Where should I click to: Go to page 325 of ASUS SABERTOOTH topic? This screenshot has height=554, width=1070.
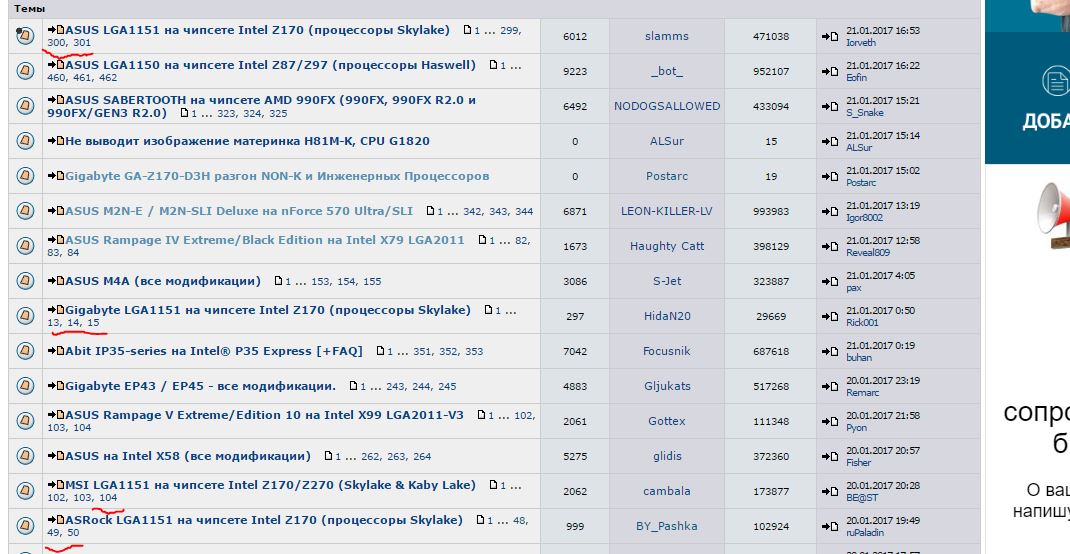[278, 114]
